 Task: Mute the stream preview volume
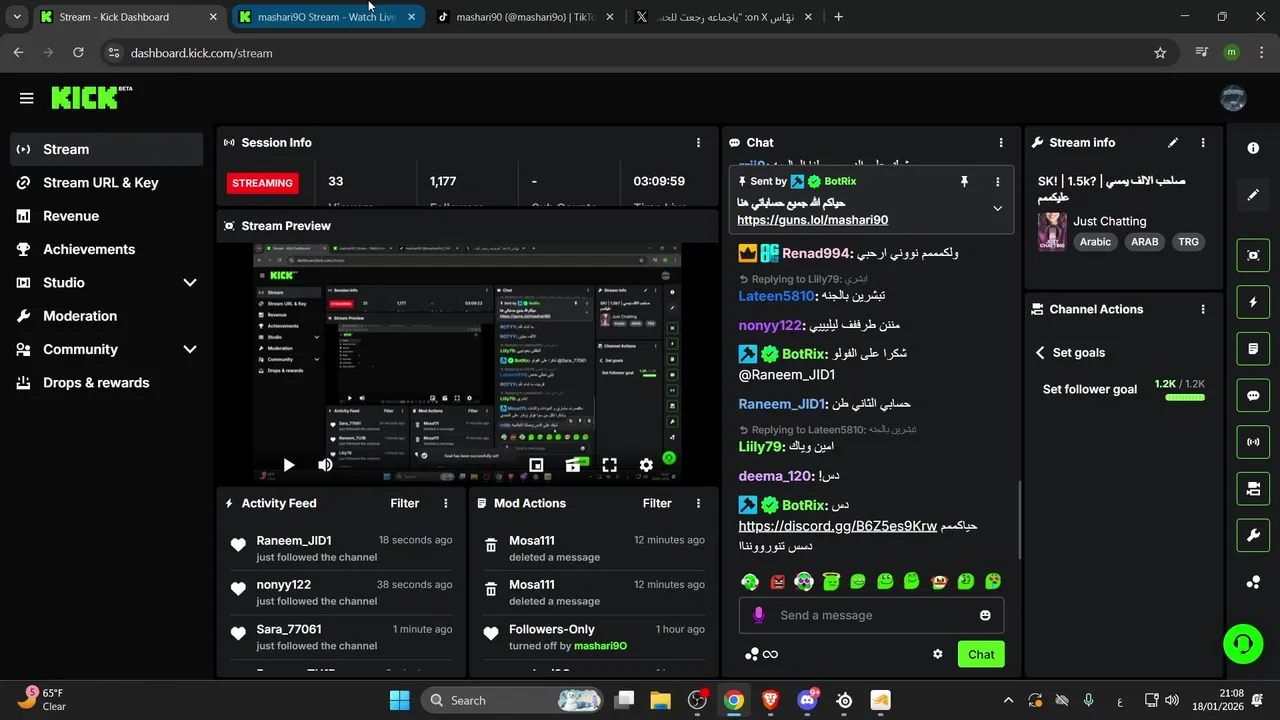(x=325, y=465)
